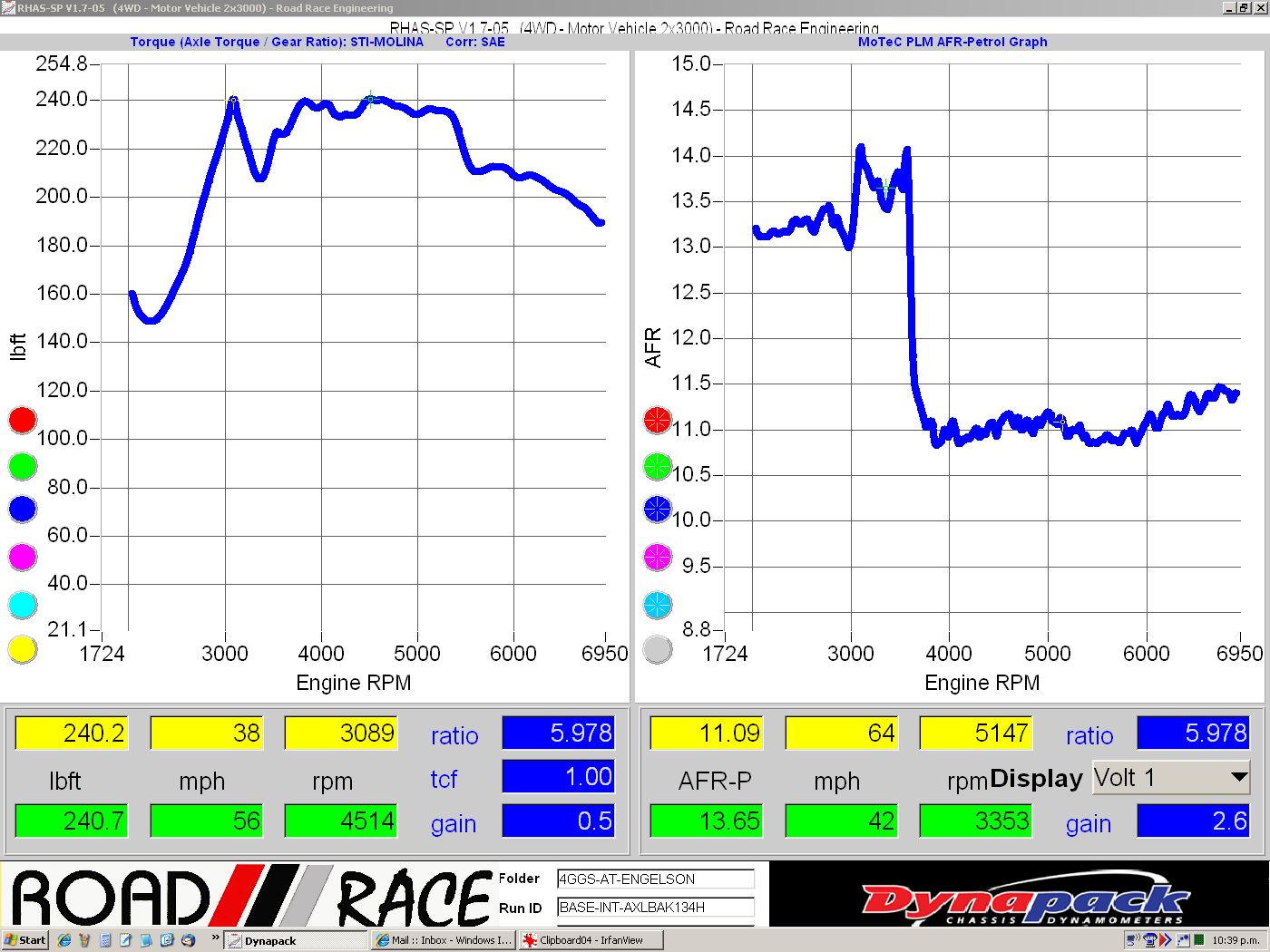Screen dimensions: 1270x952
Task: Click the tcf value field 1.00
Action: (x=559, y=776)
